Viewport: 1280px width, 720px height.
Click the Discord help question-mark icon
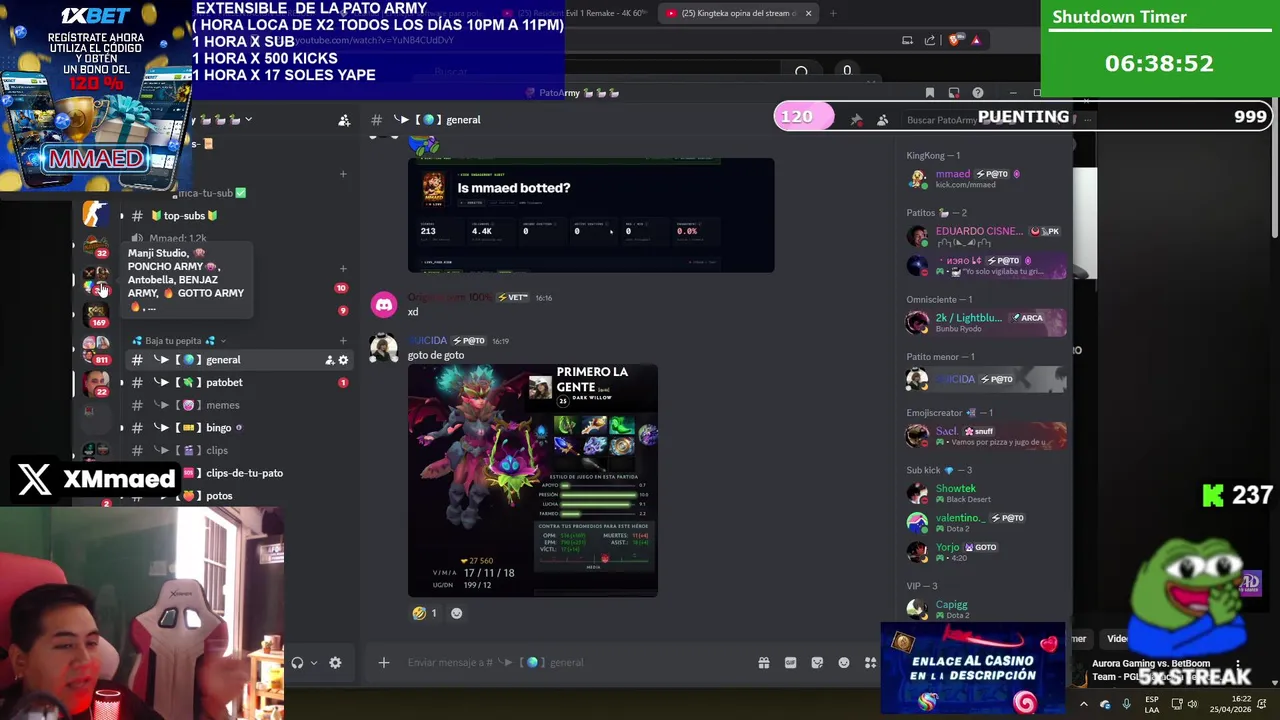[978, 93]
